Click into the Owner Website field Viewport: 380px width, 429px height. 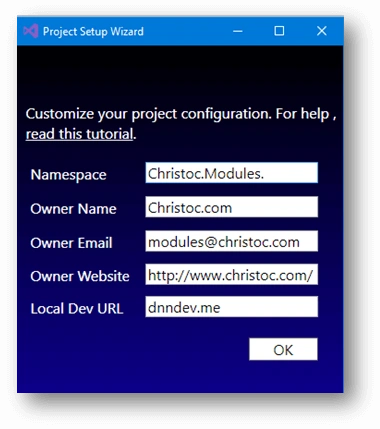click(231, 274)
